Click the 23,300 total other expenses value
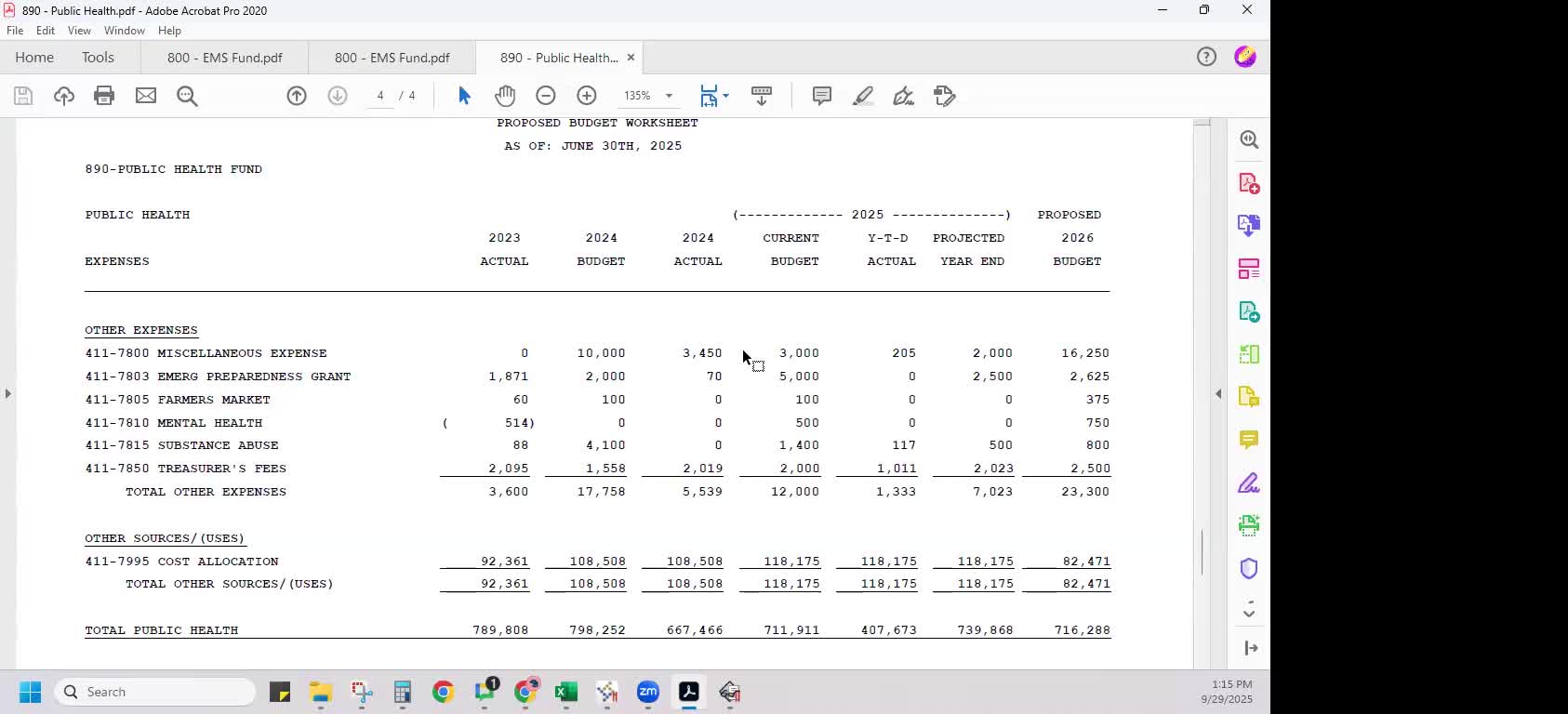 (x=1085, y=492)
